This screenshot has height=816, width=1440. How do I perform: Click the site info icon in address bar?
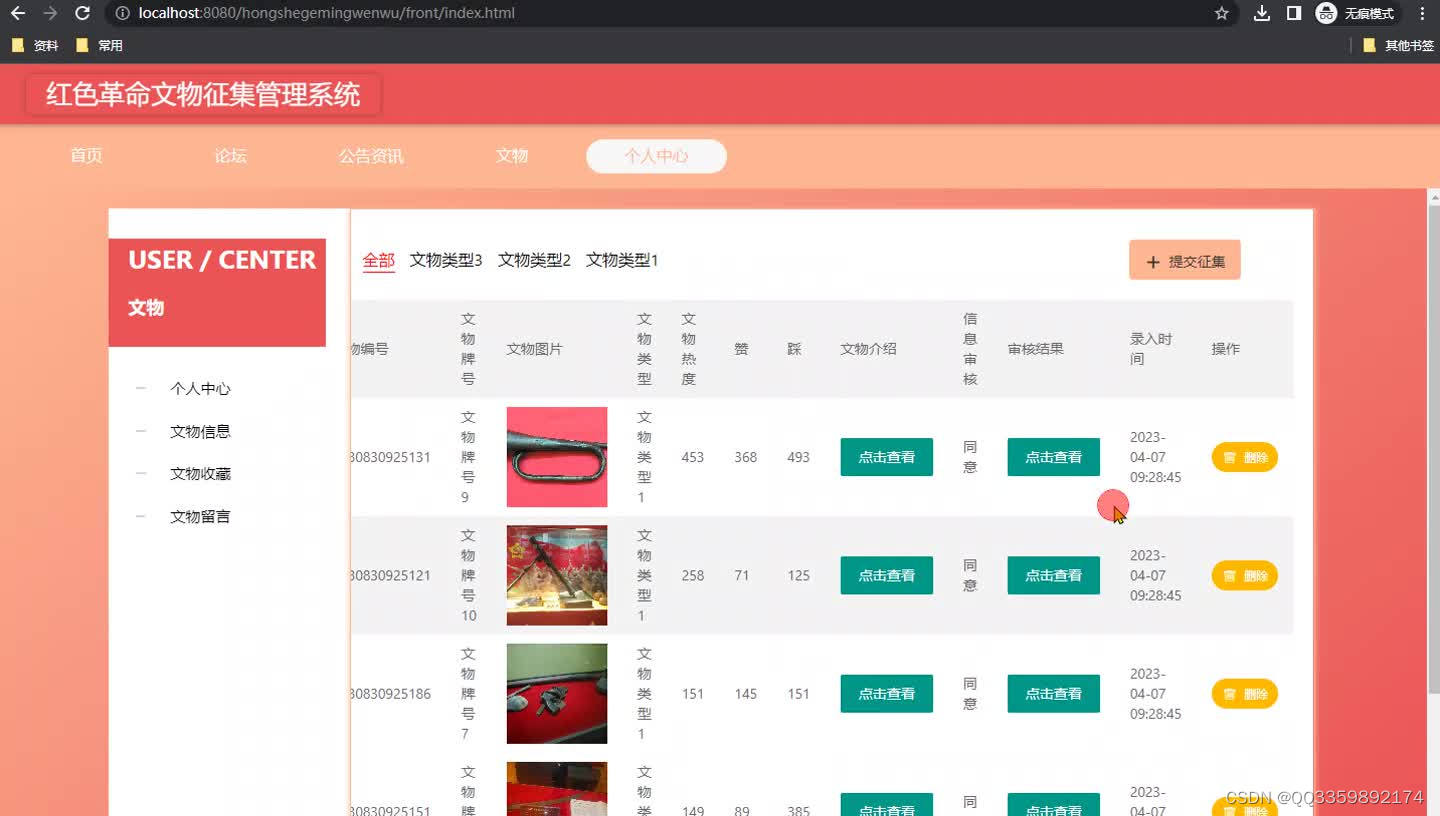coord(122,14)
